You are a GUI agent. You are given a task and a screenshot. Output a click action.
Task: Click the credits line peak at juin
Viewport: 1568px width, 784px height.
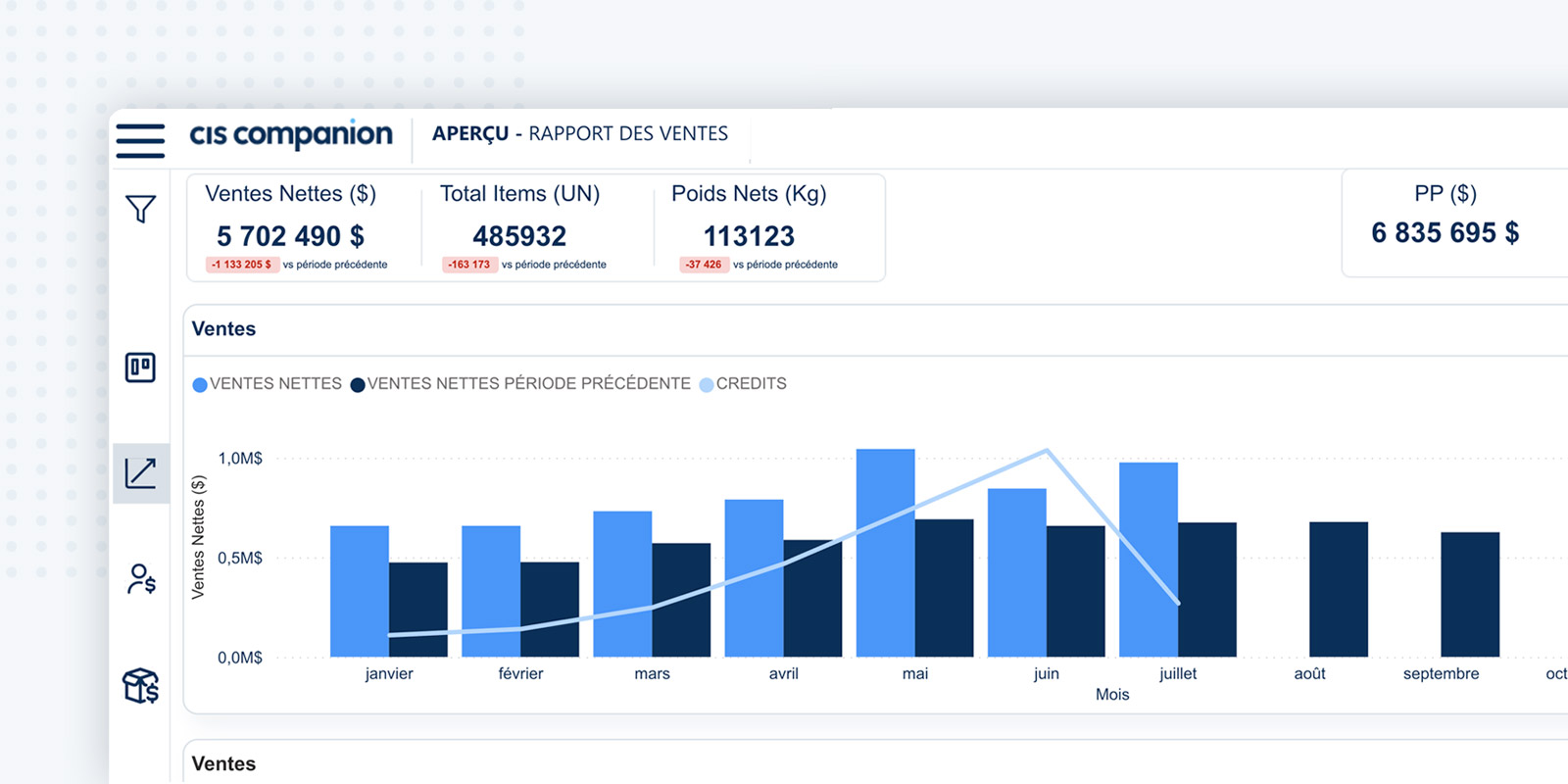1047,451
